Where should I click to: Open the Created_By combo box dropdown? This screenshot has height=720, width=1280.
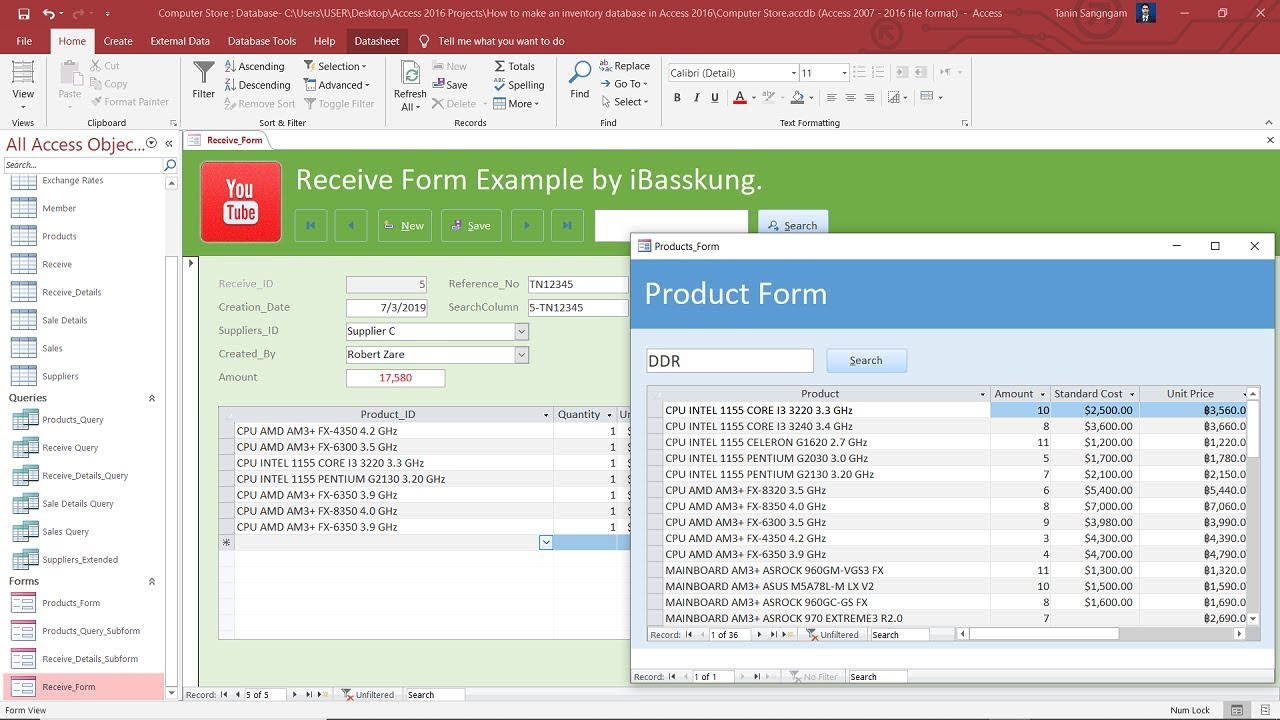(521, 355)
